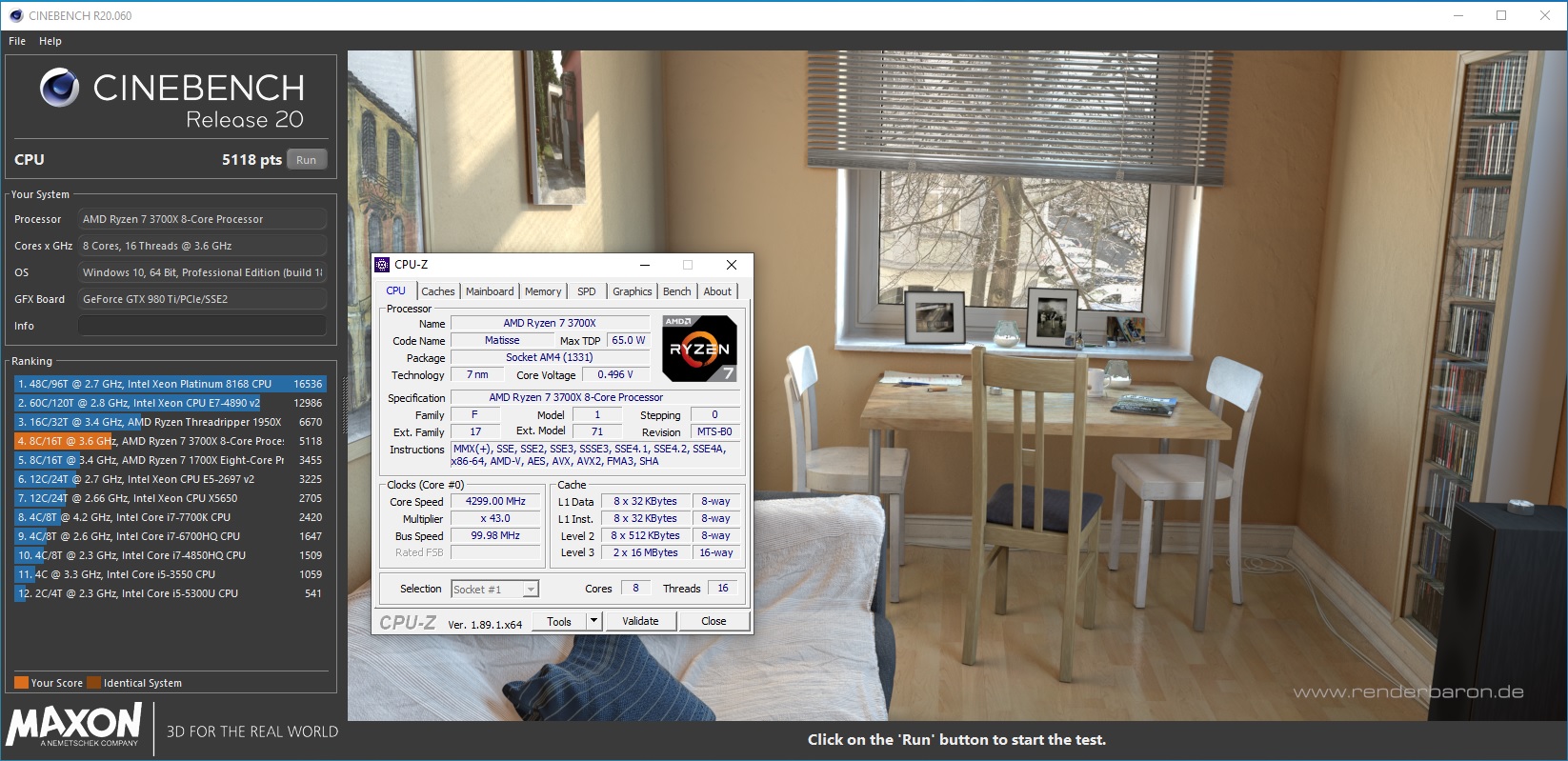Select the Threadripper 1950X ranking row

coord(170,422)
